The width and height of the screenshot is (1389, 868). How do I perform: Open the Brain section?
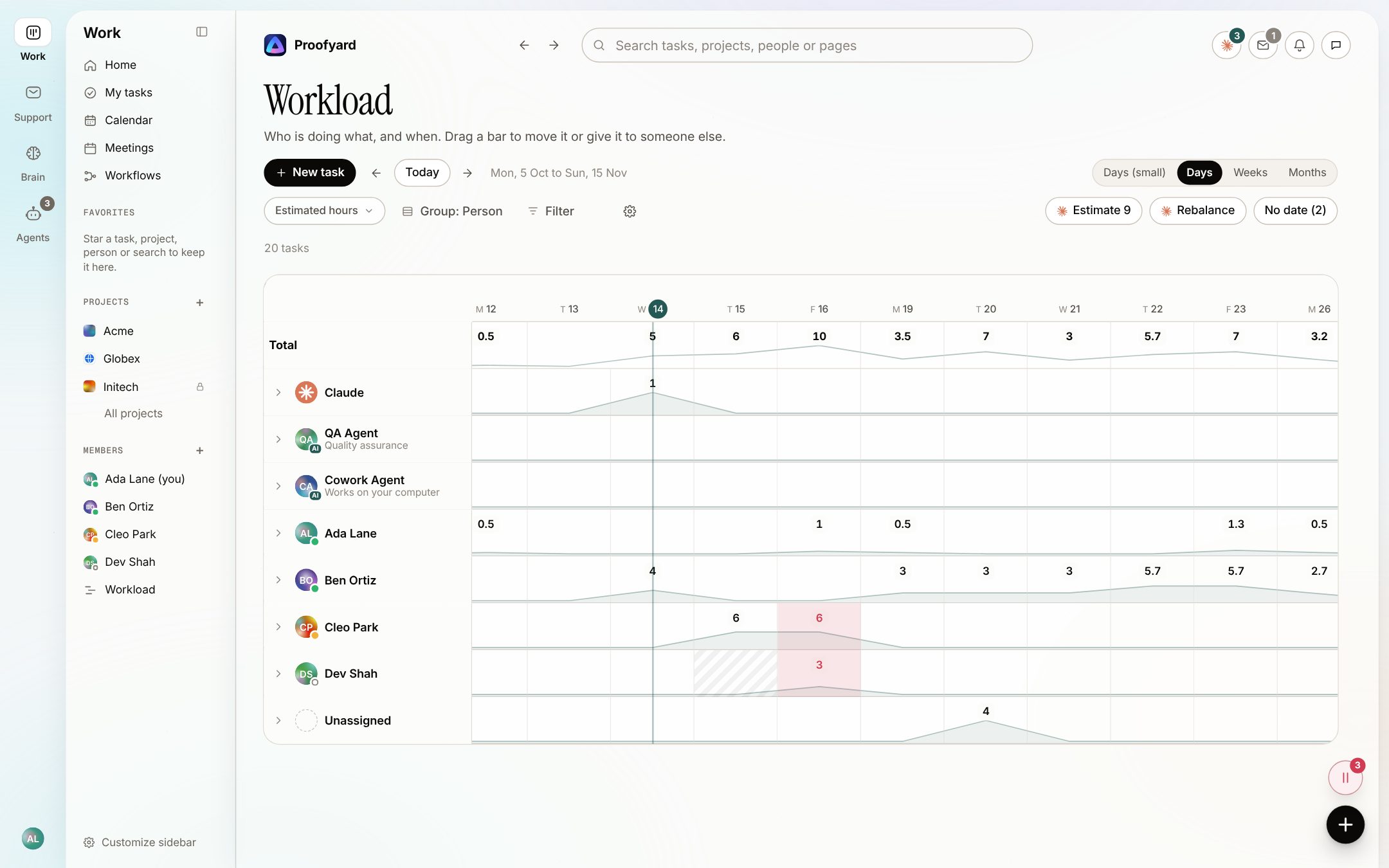pos(33,163)
